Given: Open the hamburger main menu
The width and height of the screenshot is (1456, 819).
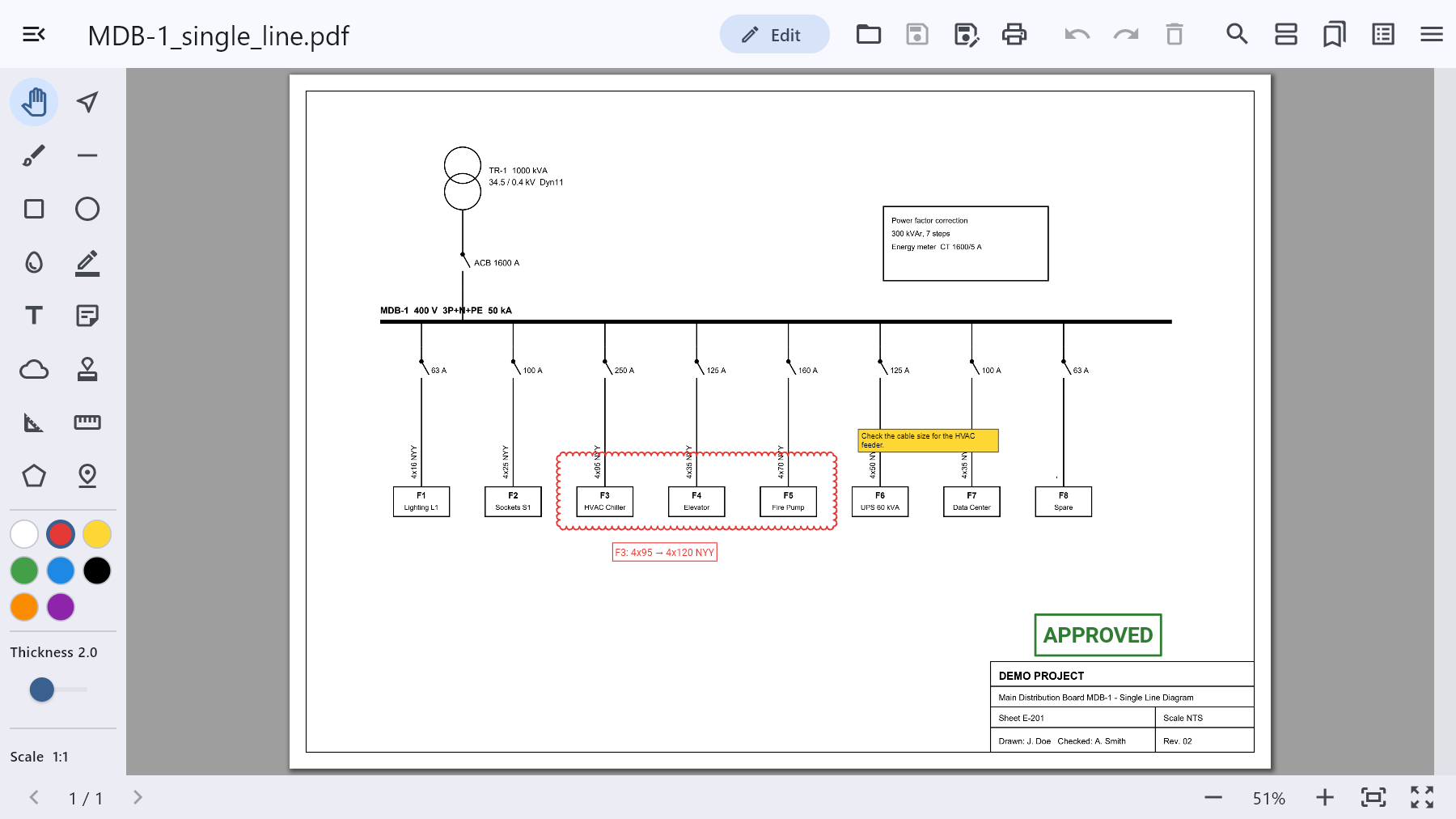Looking at the screenshot, I should point(1432,34).
